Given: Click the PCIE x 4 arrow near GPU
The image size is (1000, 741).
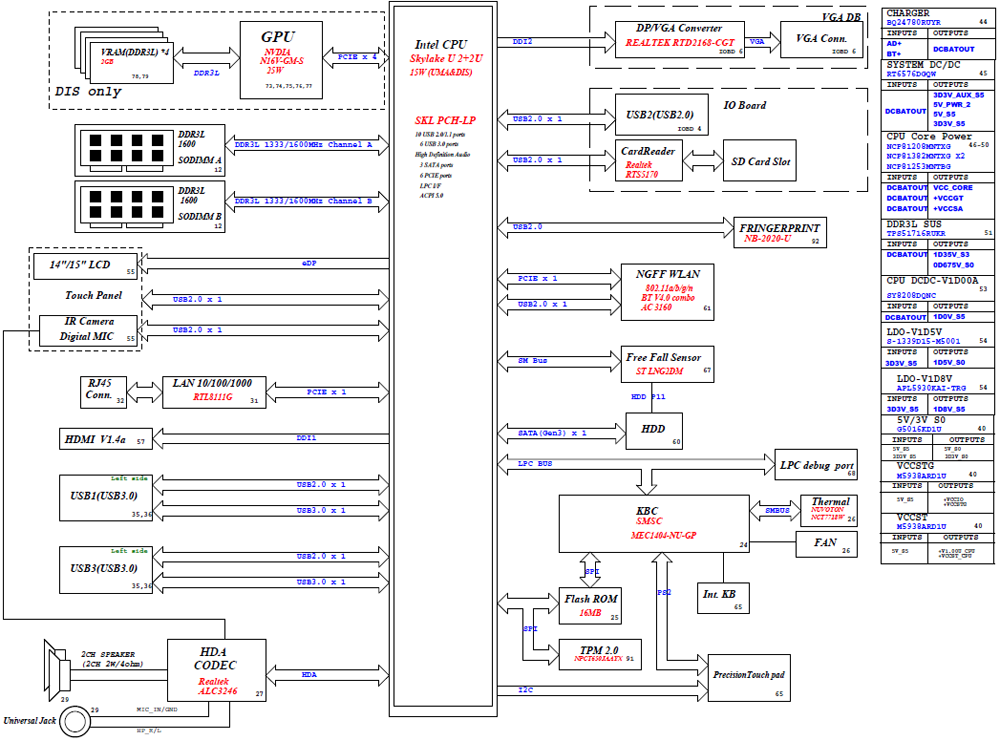Looking at the screenshot, I should tap(356, 57).
